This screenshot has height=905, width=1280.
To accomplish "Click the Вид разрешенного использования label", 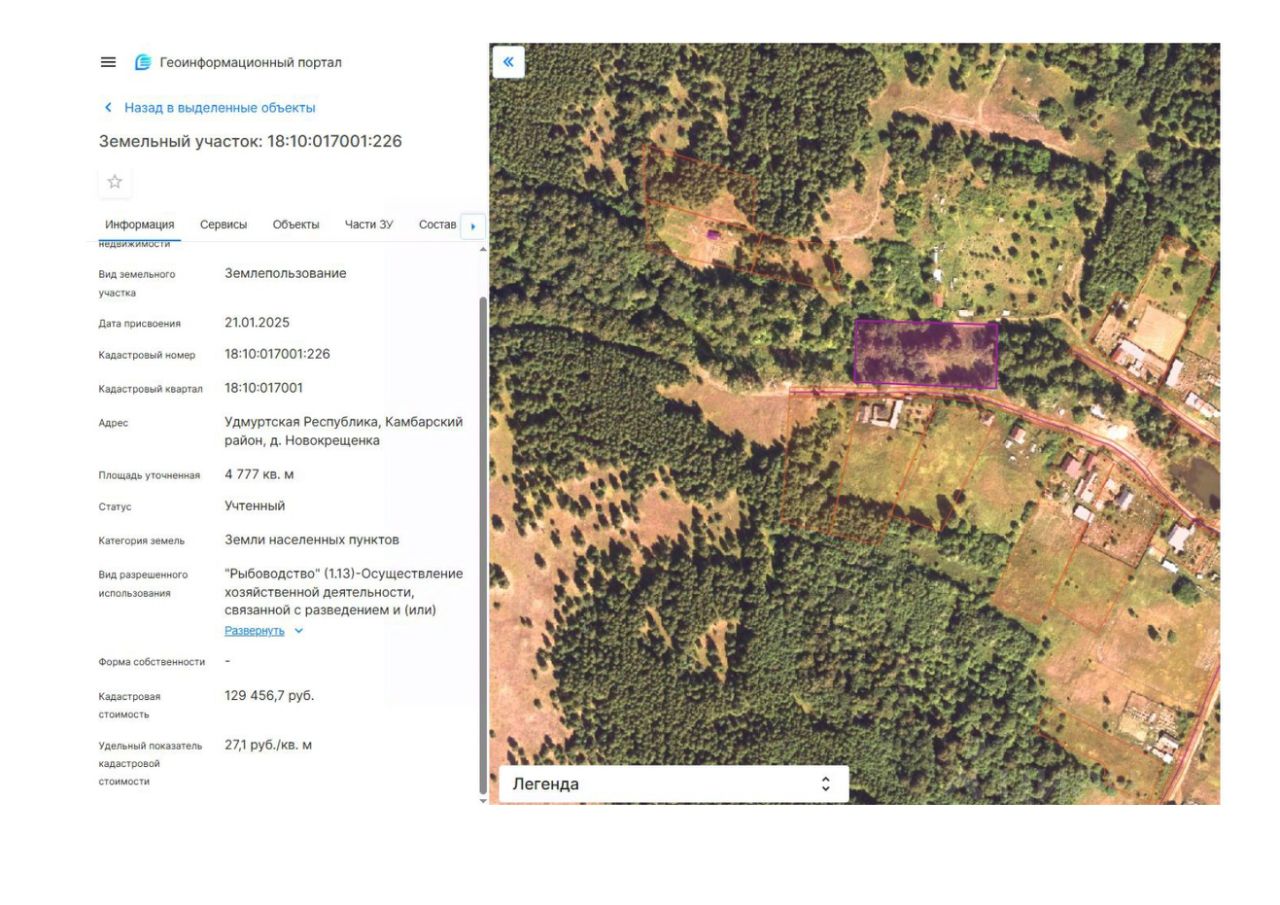I will tap(143, 584).
